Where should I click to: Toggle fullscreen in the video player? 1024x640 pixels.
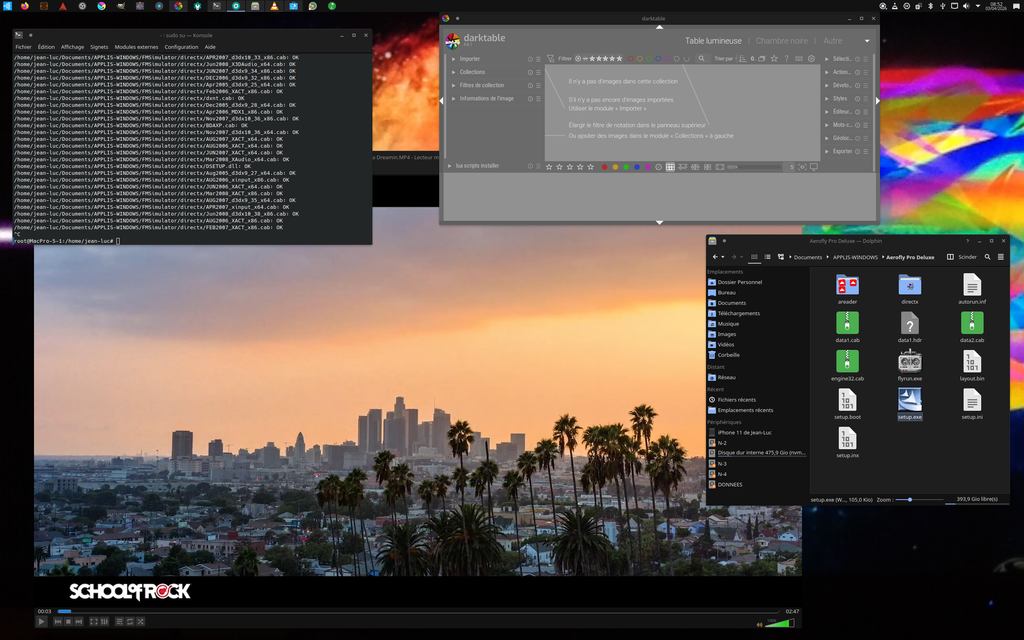point(93,622)
